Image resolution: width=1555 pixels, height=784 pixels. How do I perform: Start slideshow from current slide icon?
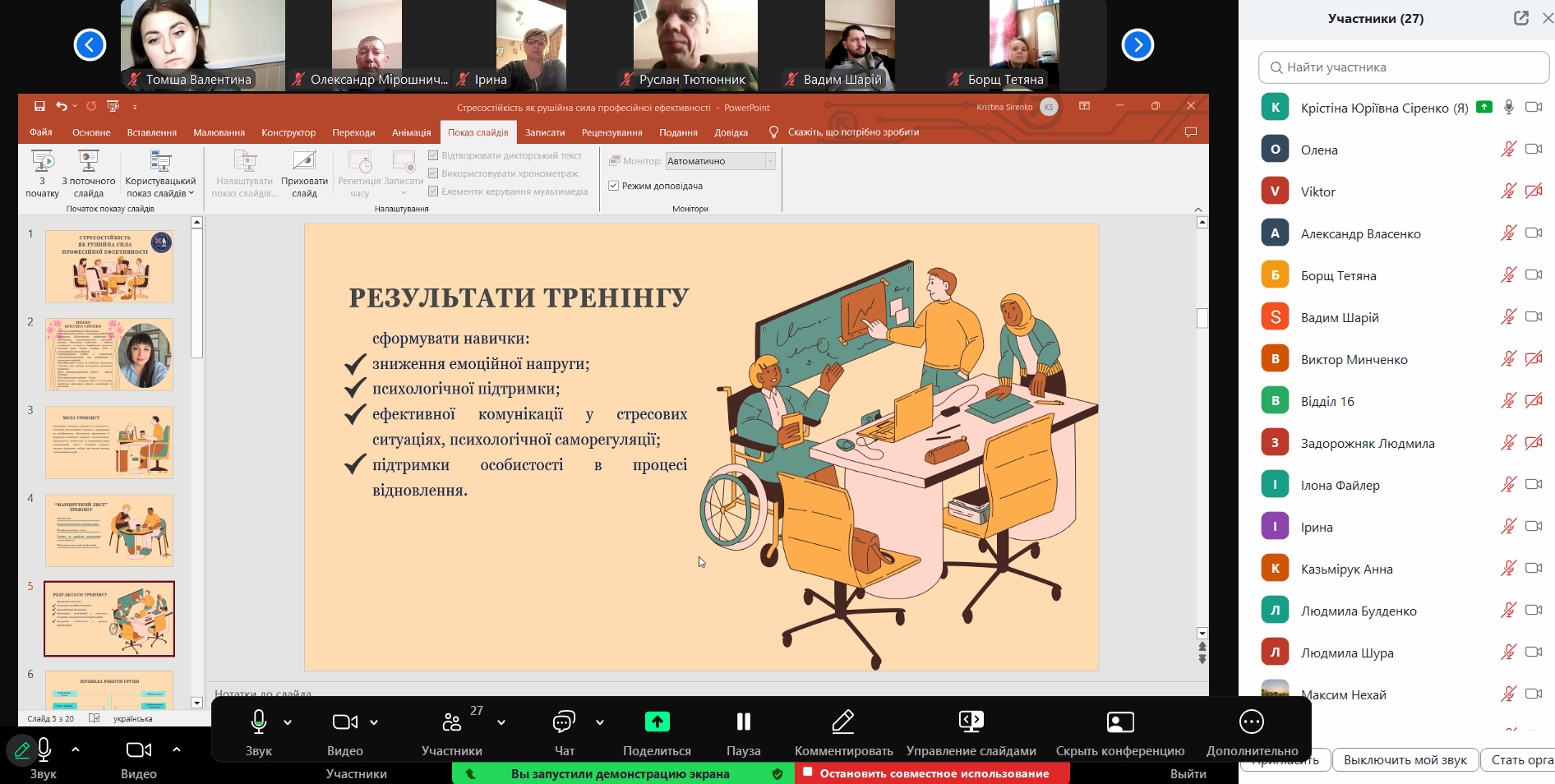(x=88, y=161)
